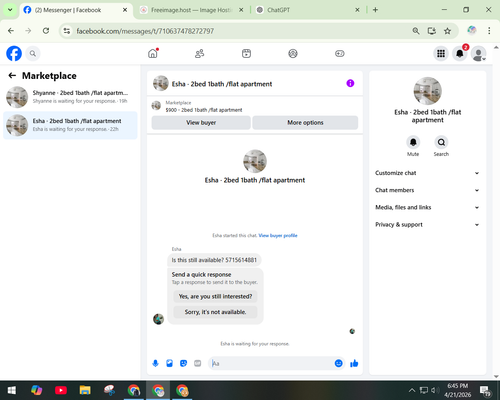Open the Windows Start button

pyautogui.click(x=12, y=390)
